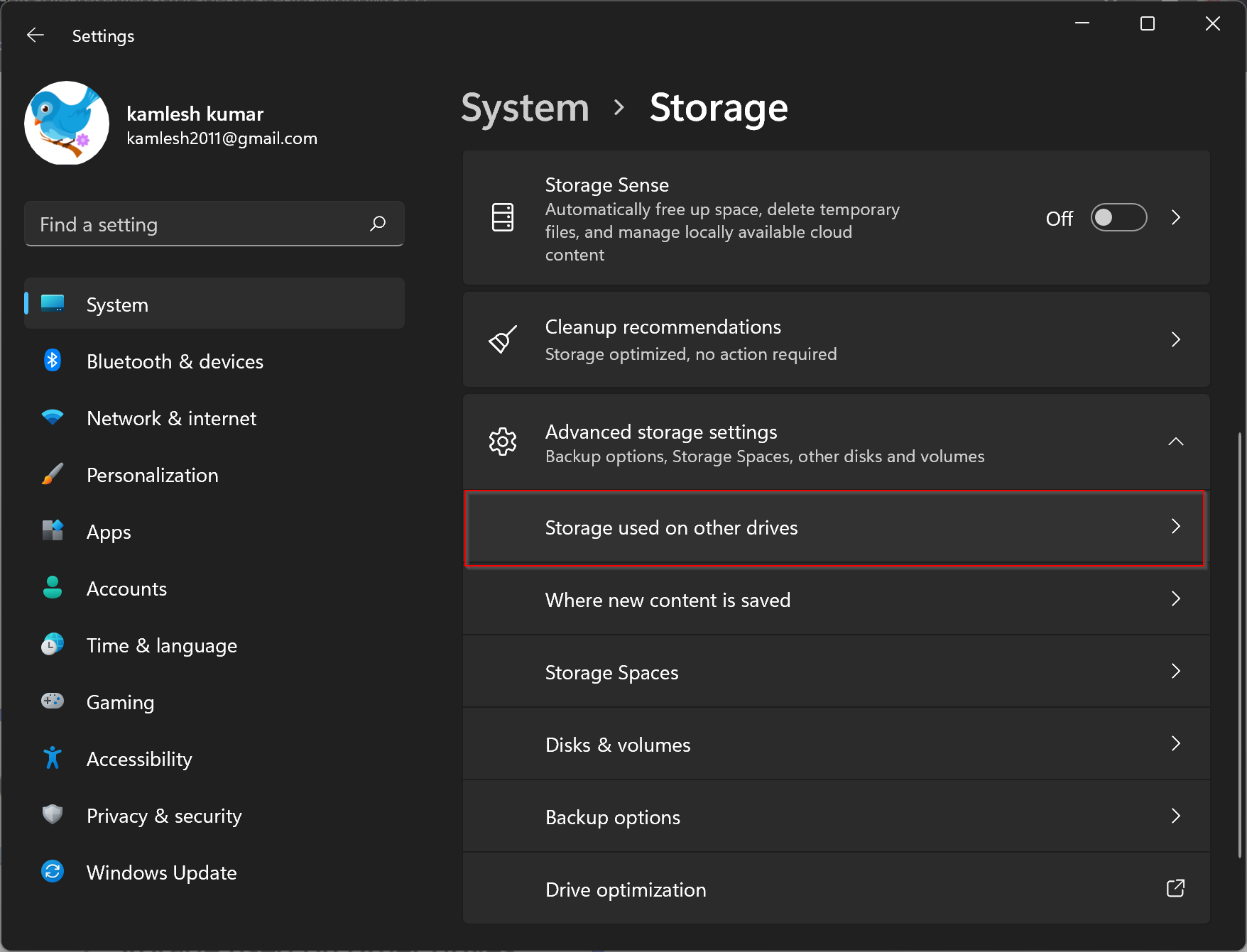Click the Network wifi icon in sidebar
1247x952 pixels.
(x=53, y=417)
